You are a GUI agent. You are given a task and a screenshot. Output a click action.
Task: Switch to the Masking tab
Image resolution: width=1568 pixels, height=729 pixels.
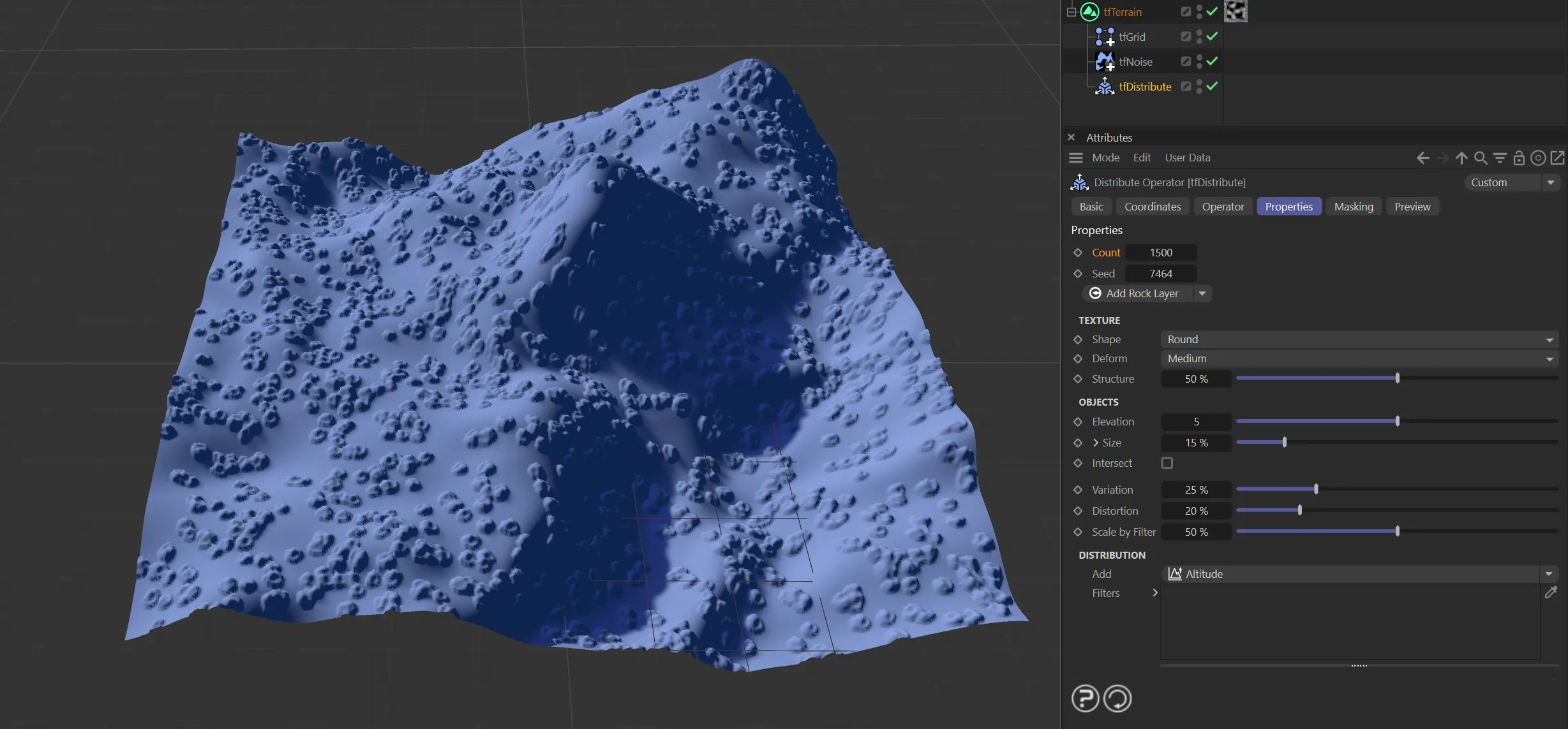(1353, 207)
